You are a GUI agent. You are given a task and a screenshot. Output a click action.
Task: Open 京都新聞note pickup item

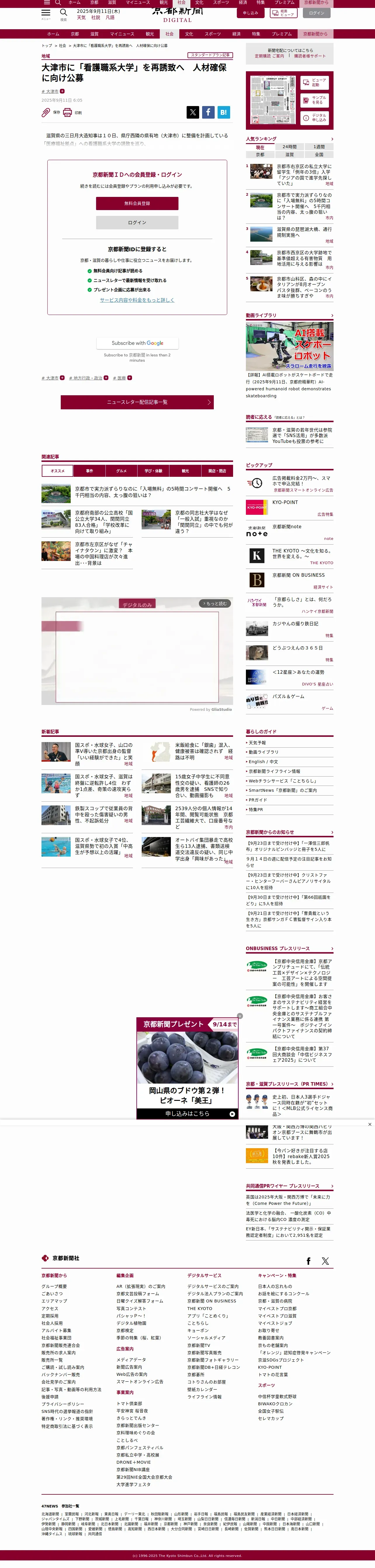click(x=290, y=531)
